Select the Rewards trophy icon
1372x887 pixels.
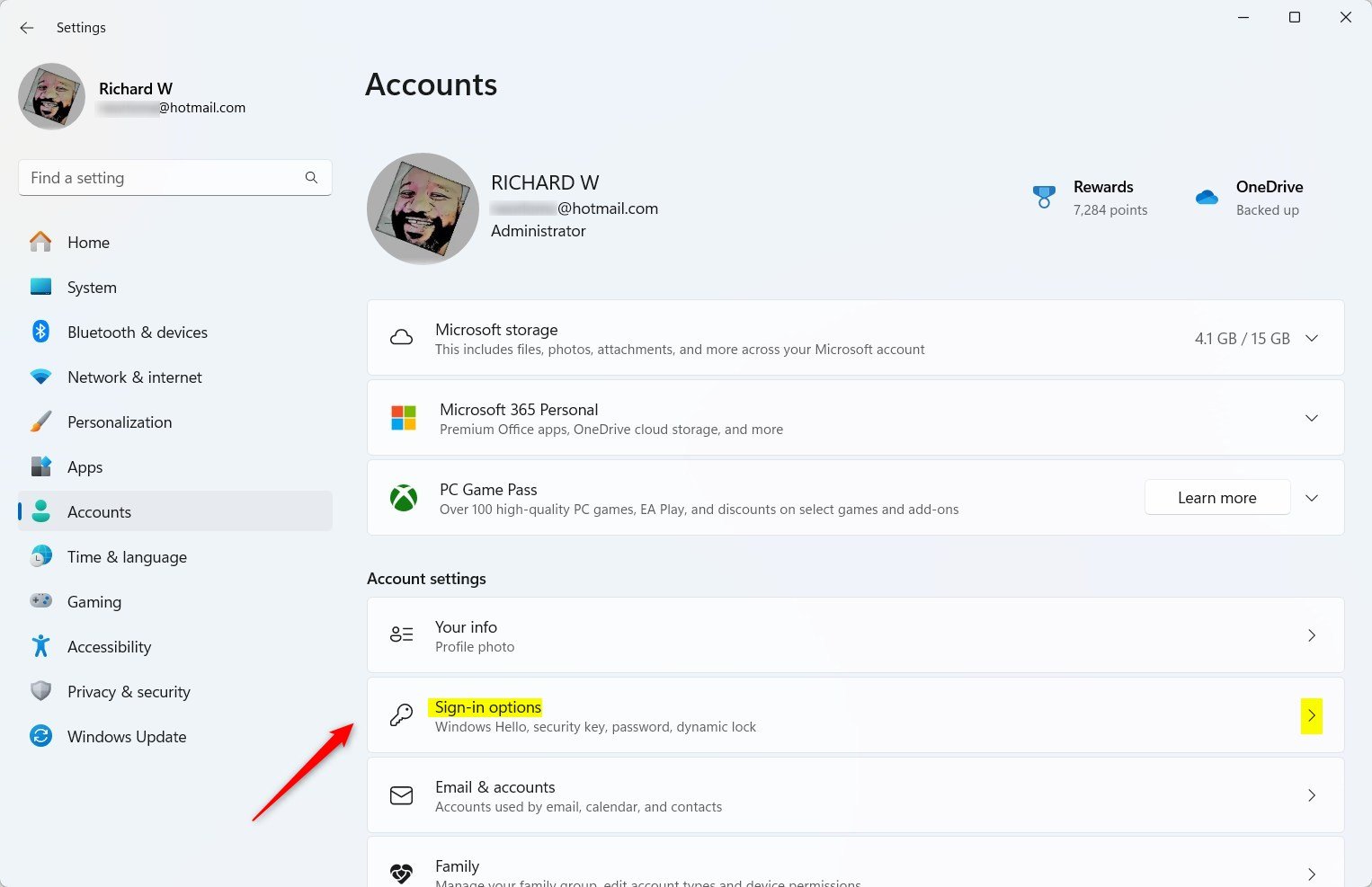pos(1044,197)
